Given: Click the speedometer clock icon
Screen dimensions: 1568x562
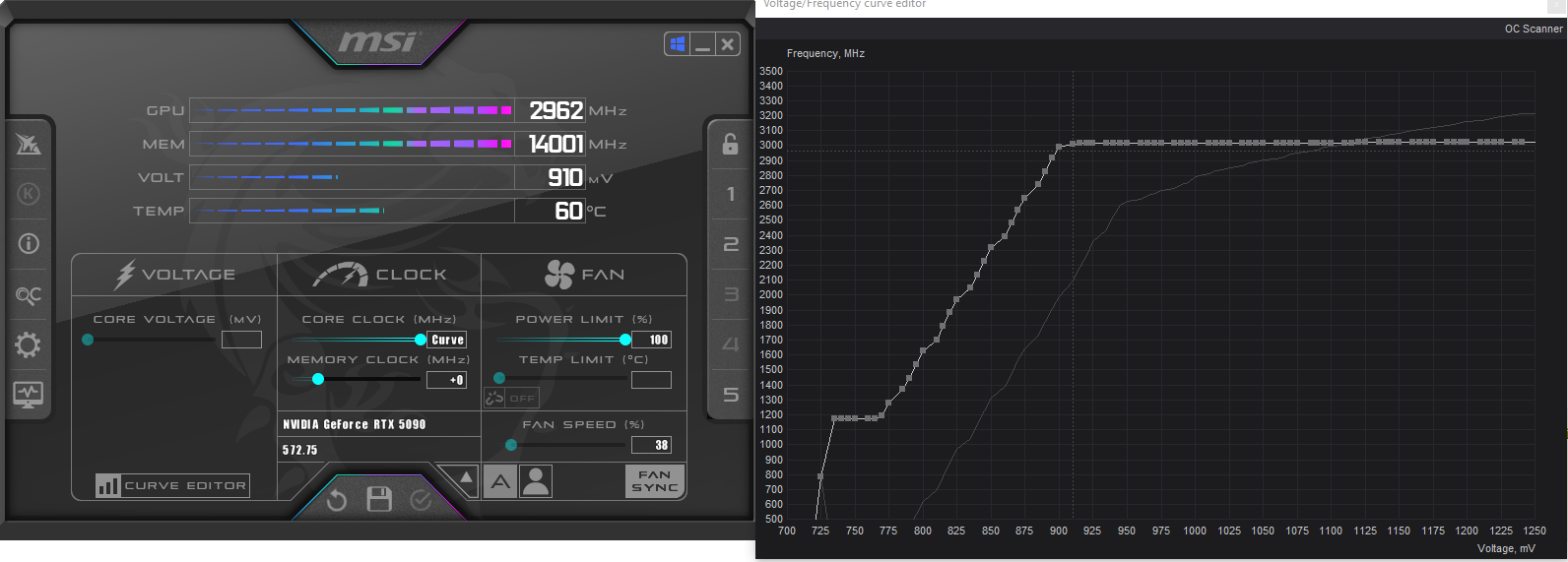Looking at the screenshot, I should pos(340,275).
